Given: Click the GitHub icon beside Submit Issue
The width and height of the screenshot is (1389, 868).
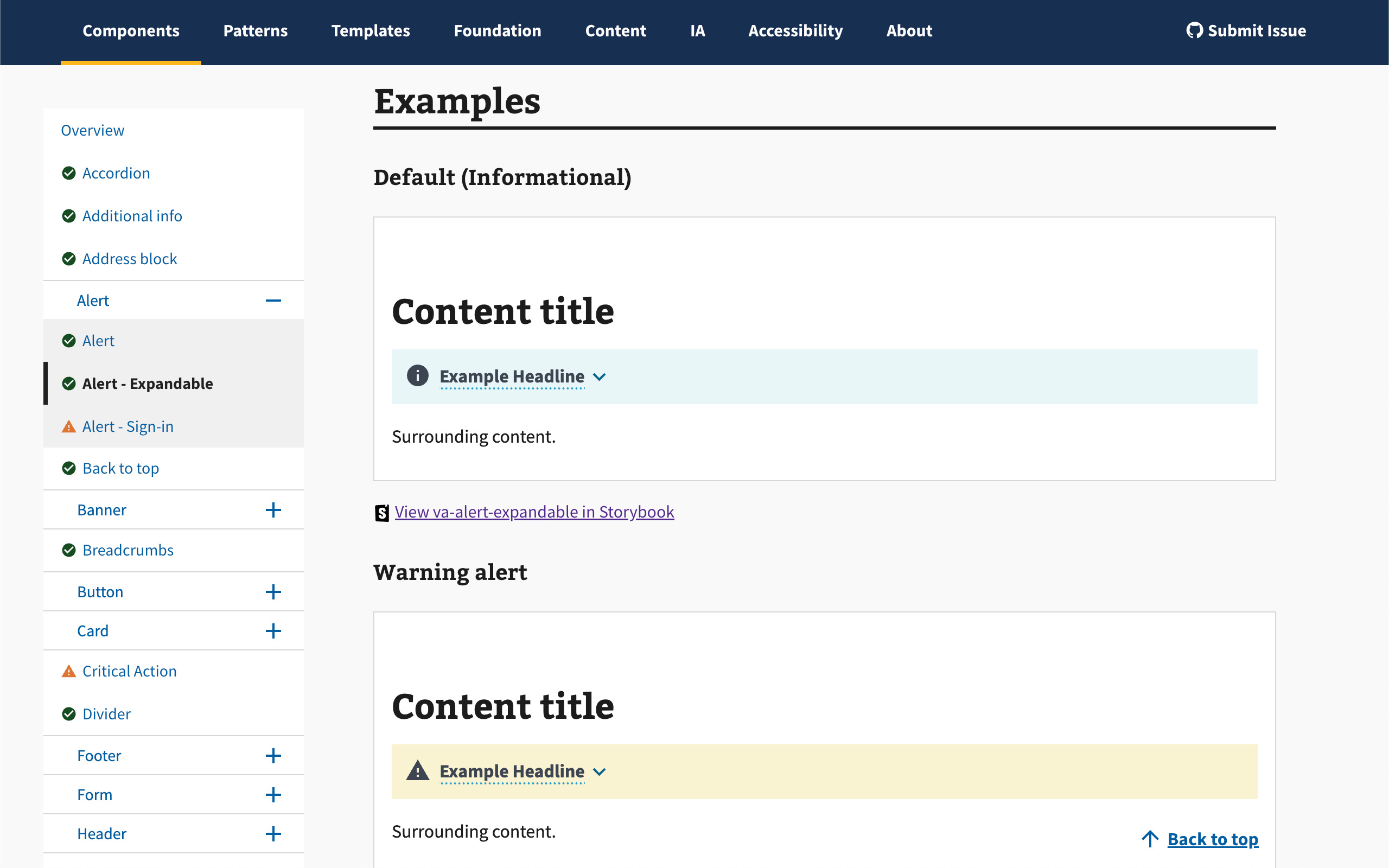Looking at the screenshot, I should pos(1196,31).
